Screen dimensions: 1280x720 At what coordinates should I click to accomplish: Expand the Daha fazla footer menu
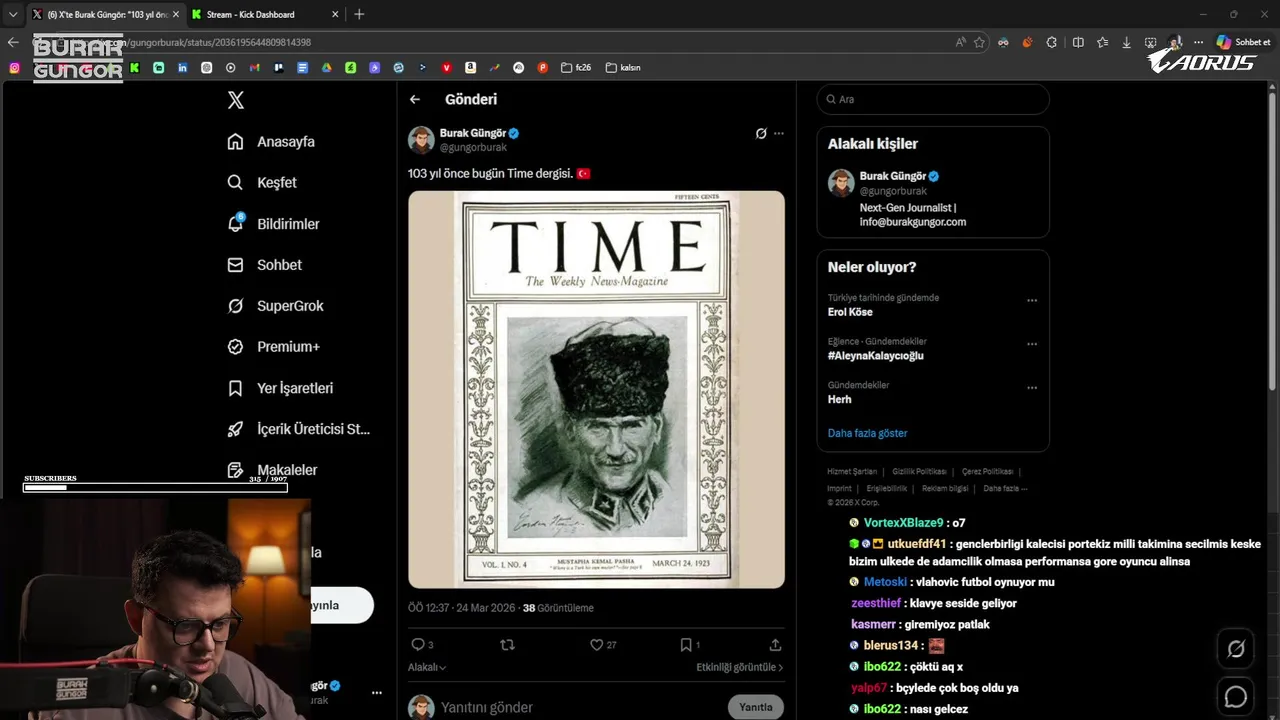(x=1005, y=488)
